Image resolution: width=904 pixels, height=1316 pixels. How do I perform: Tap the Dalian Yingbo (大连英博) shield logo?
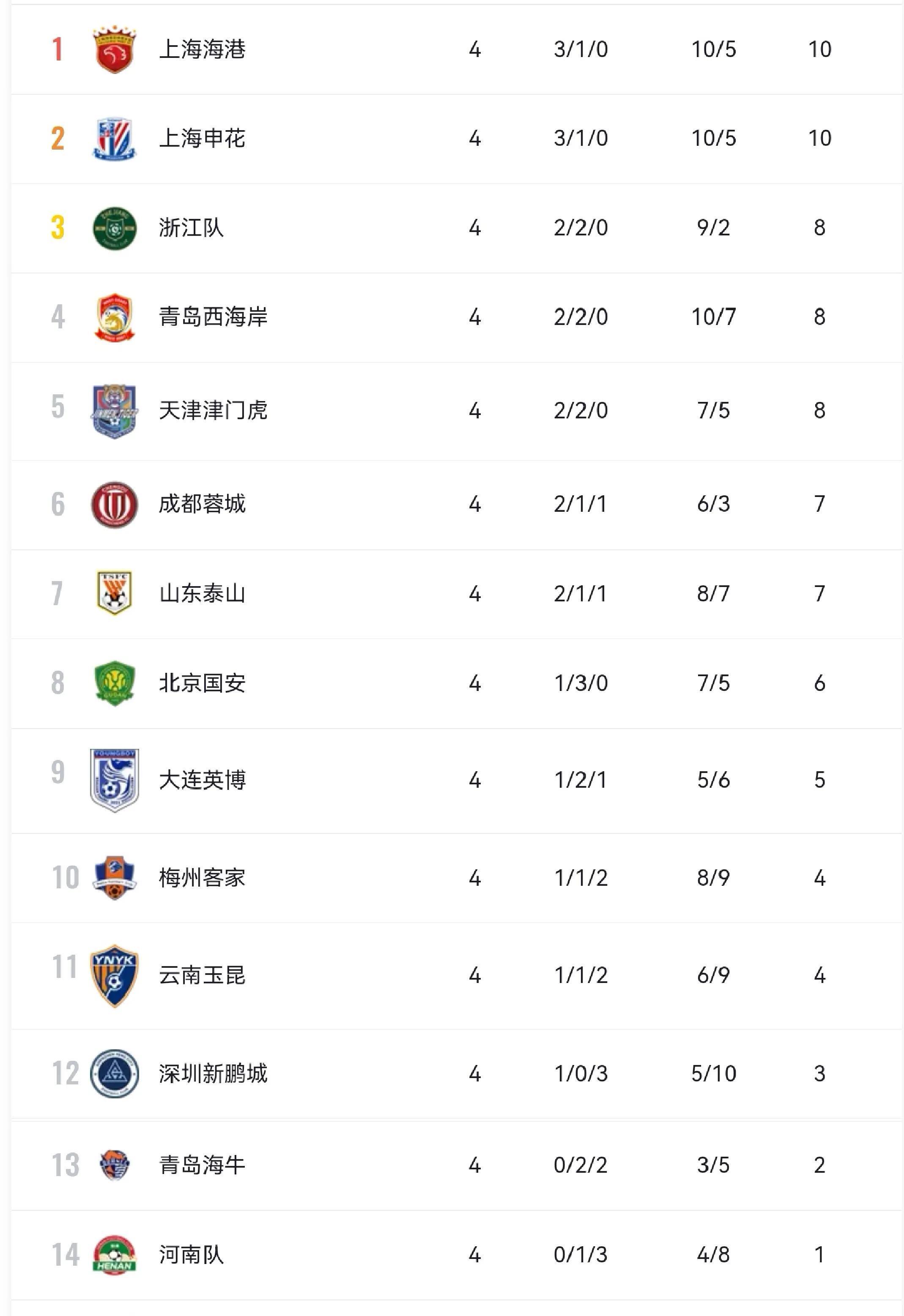pyautogui.click(x=114, y=780)
